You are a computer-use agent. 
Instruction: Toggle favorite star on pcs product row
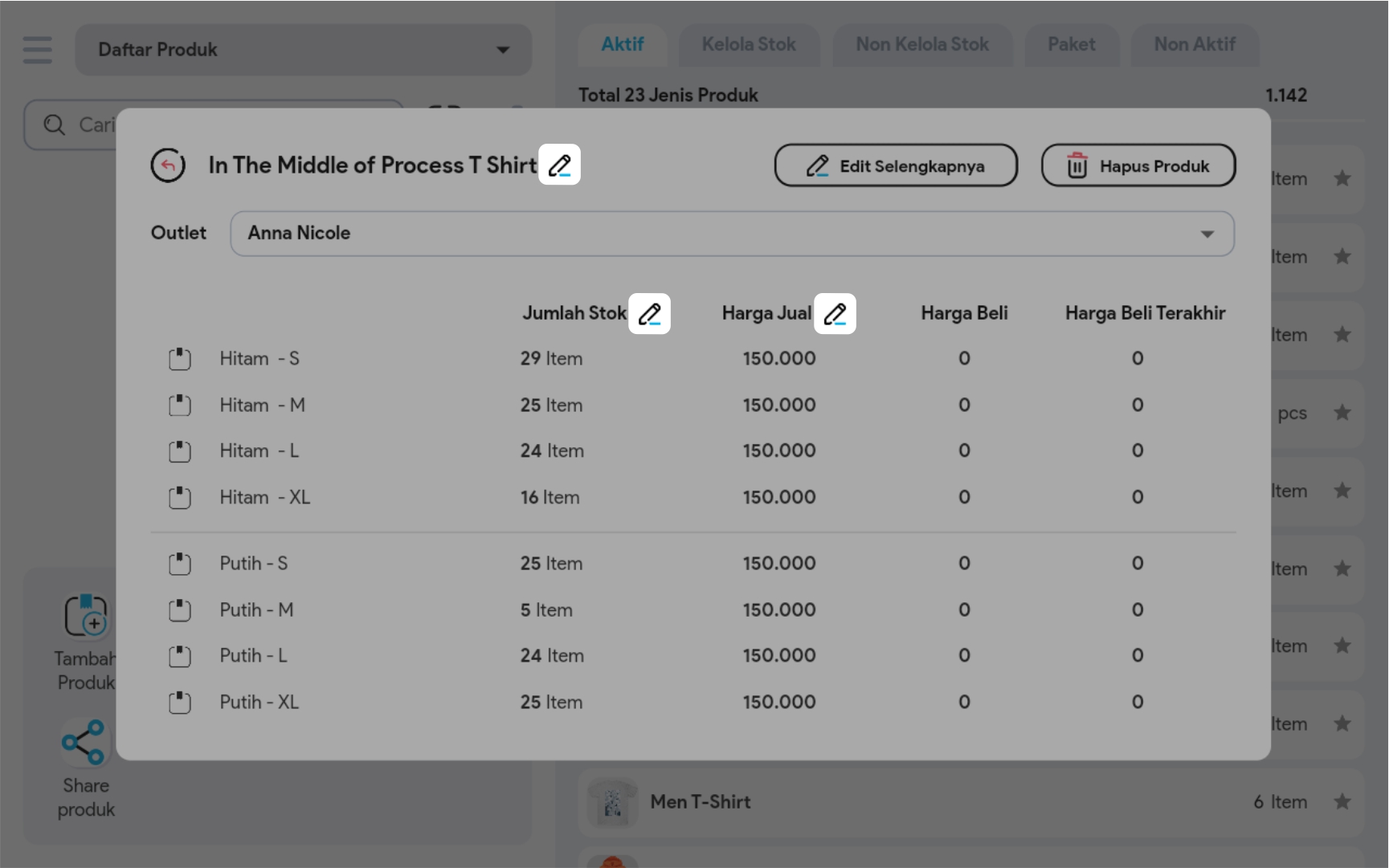click(1342, 413)
